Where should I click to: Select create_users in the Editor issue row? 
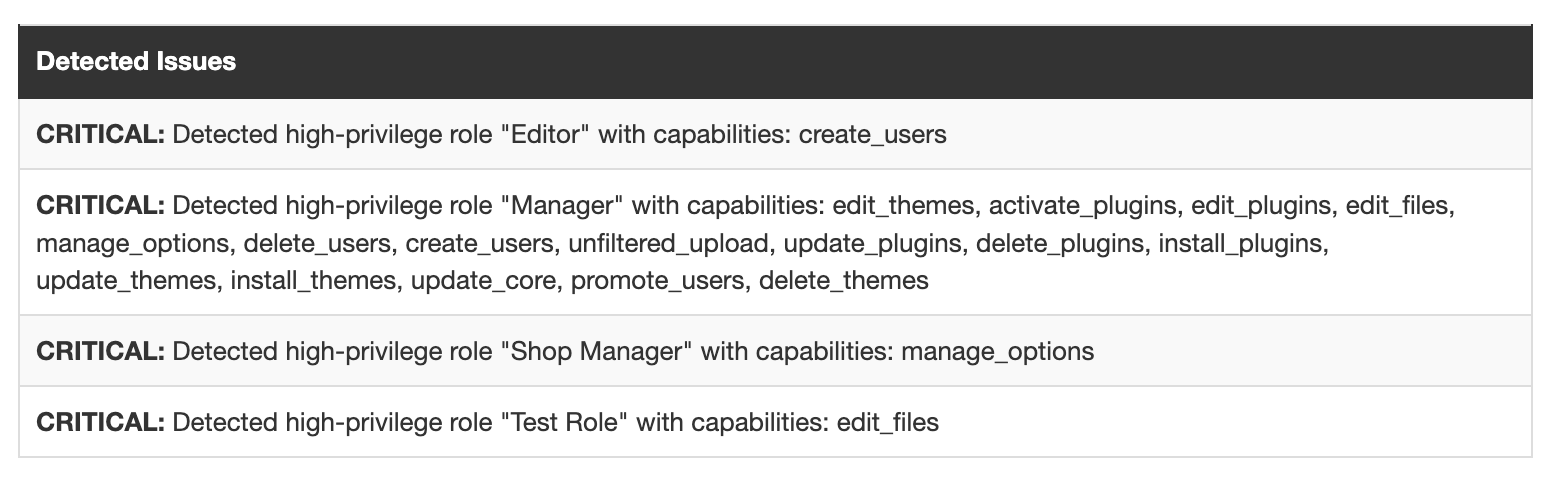(873, 134)
